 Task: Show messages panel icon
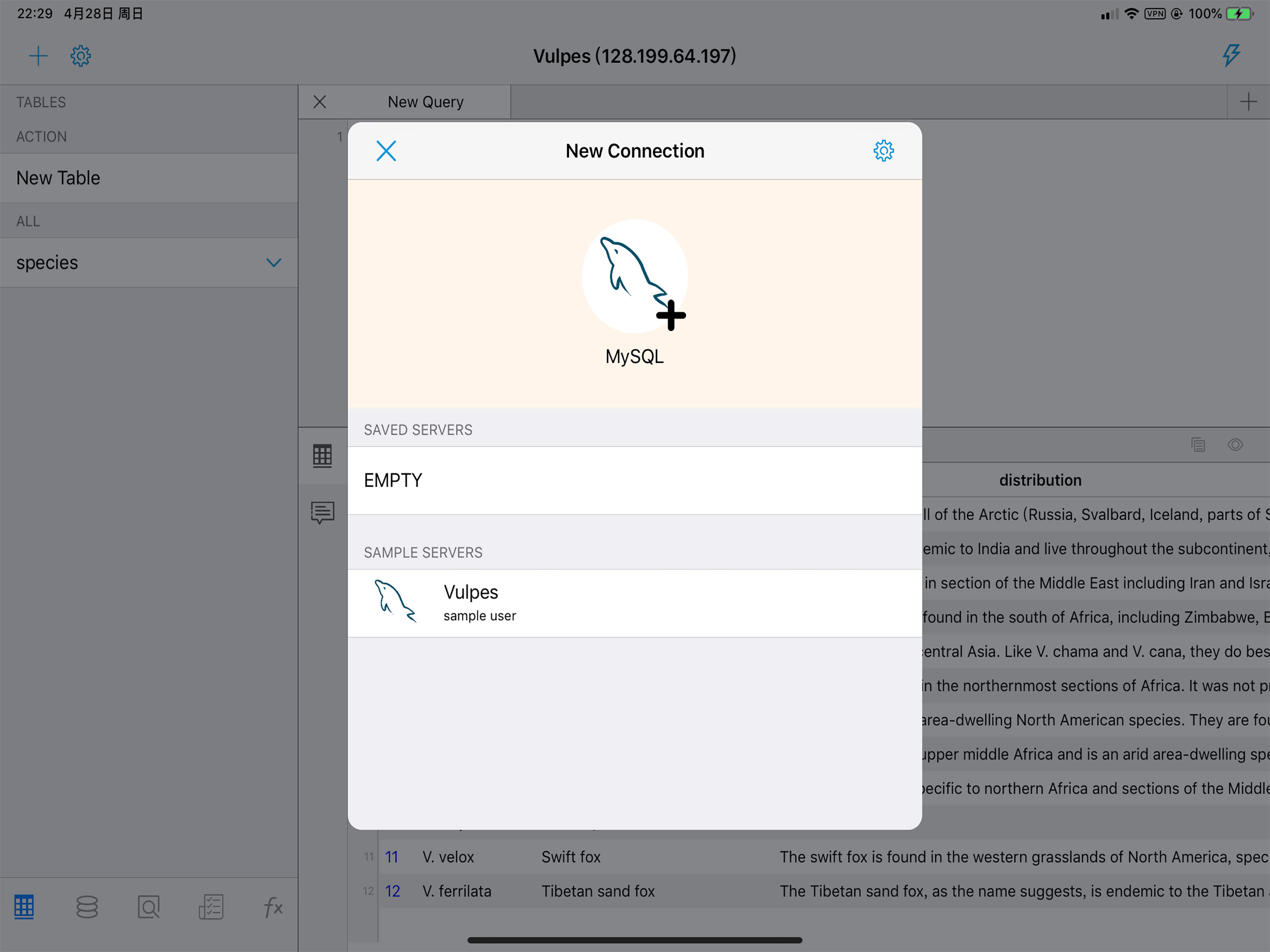tap(322, 512)
